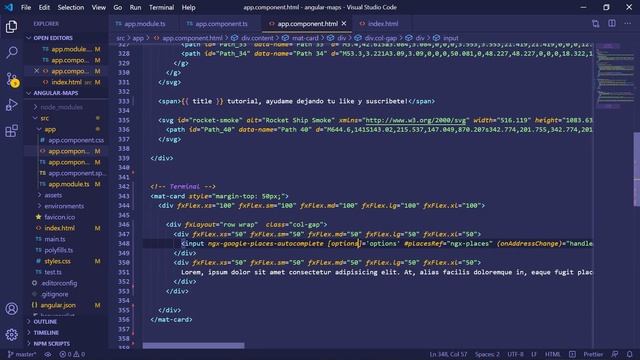The height and width of the screenshot is (360, 640).
Task: Open the Go menu
Action: point(118,7)
